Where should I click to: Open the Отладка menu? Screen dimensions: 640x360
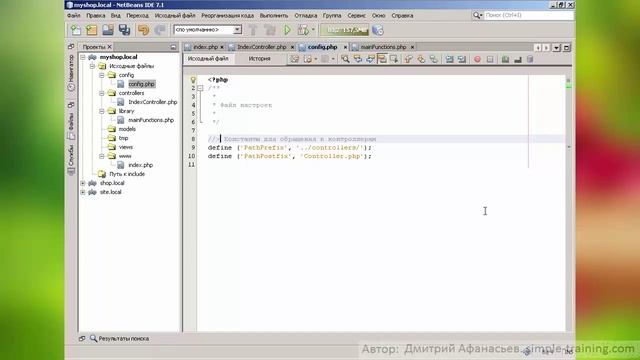(x=306, y=16)
